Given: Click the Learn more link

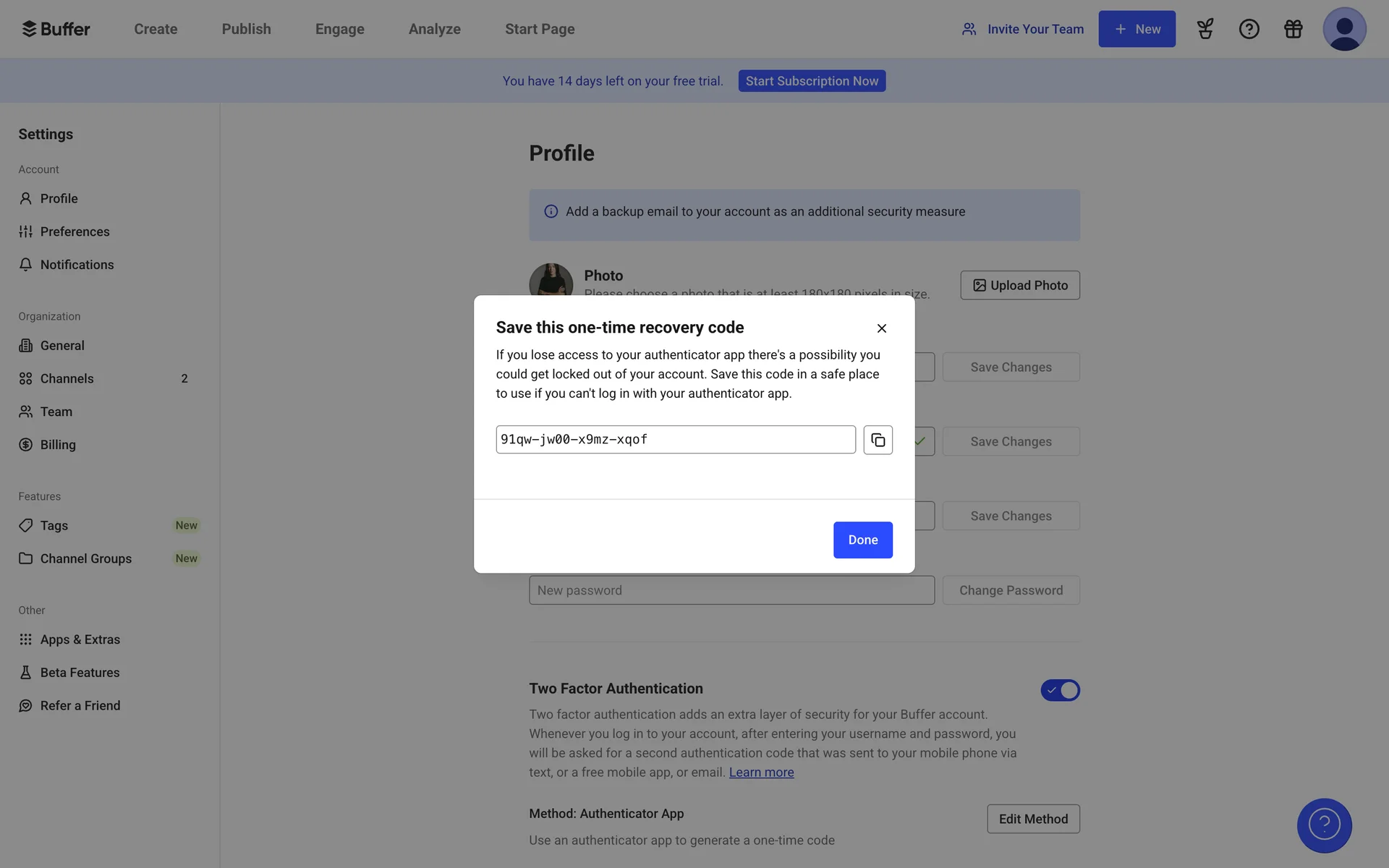Looking at the screenshot, I should 761,773.
